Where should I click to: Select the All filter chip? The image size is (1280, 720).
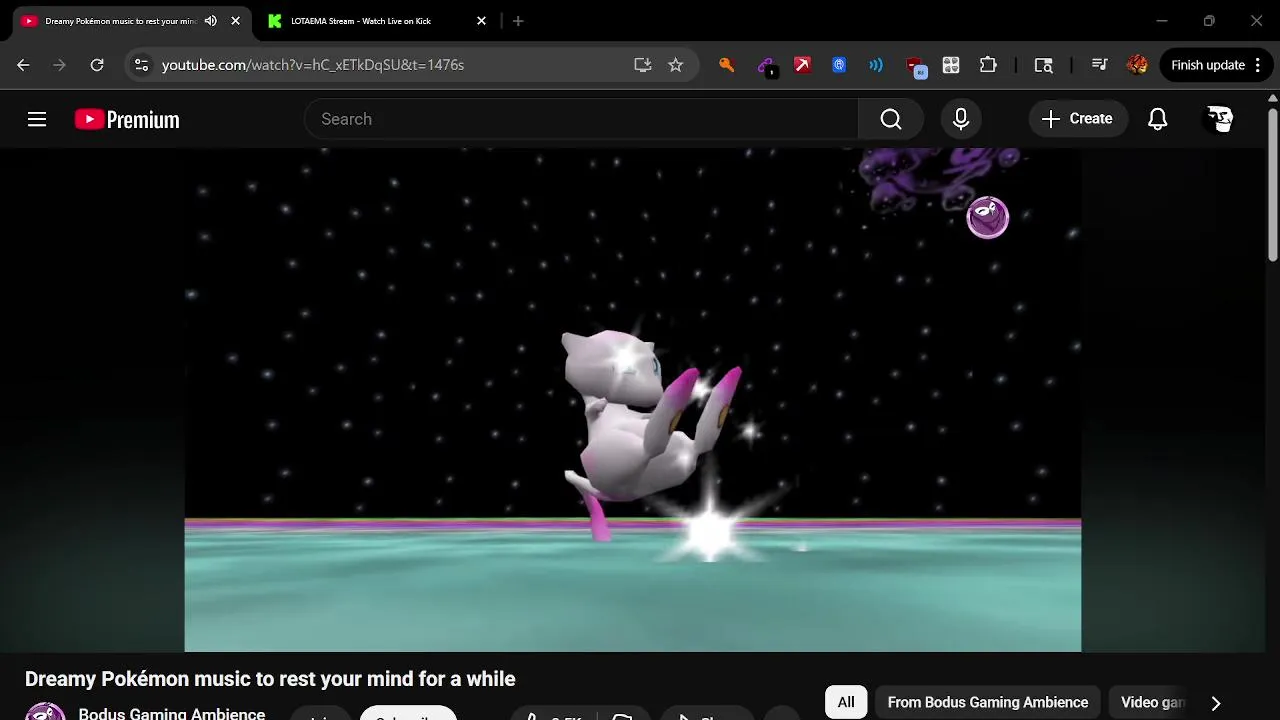(x=846, y=702)
